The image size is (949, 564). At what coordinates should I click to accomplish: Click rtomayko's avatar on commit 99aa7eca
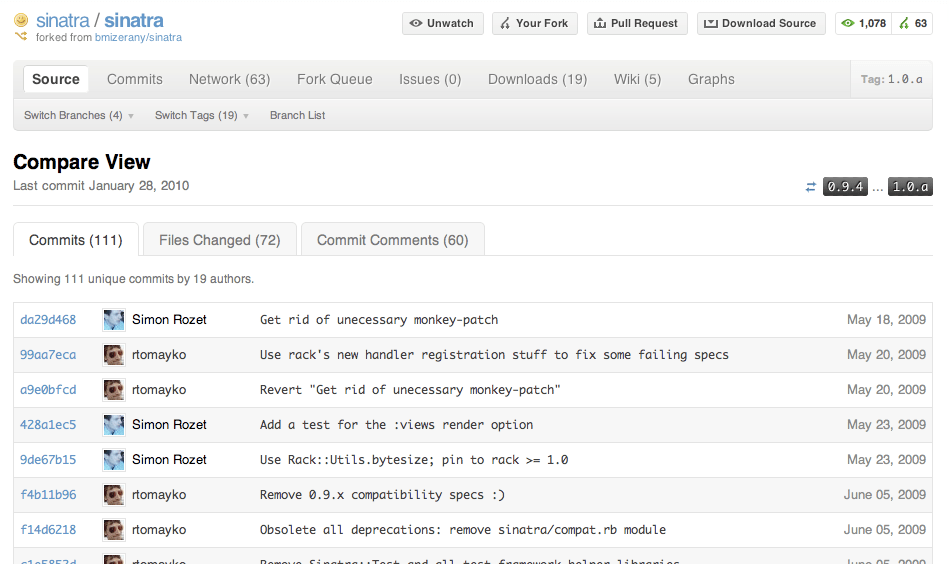coord(114,355)
